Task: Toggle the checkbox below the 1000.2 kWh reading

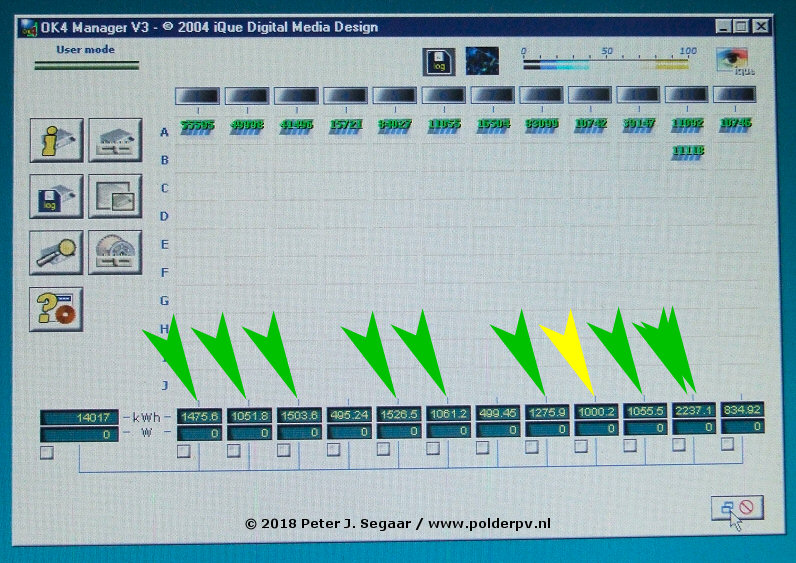Action: (x=581, y=447)
